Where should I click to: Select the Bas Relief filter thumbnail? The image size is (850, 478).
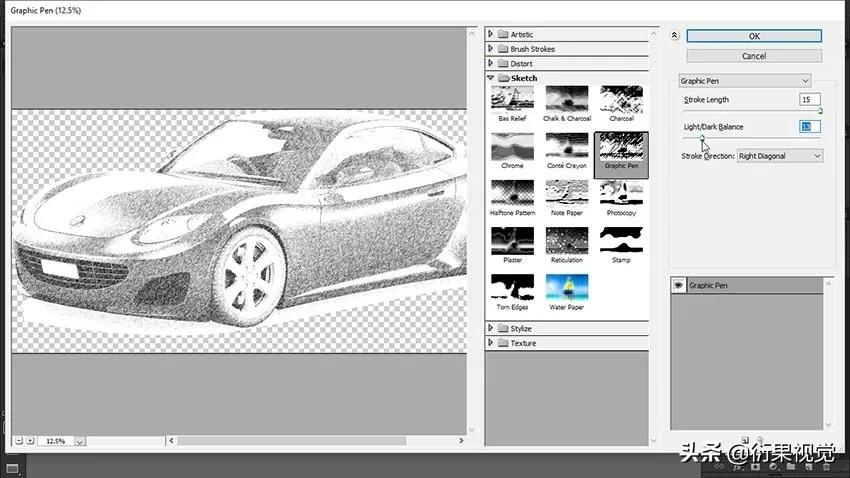pyautogui.click(x=511, y=99)
